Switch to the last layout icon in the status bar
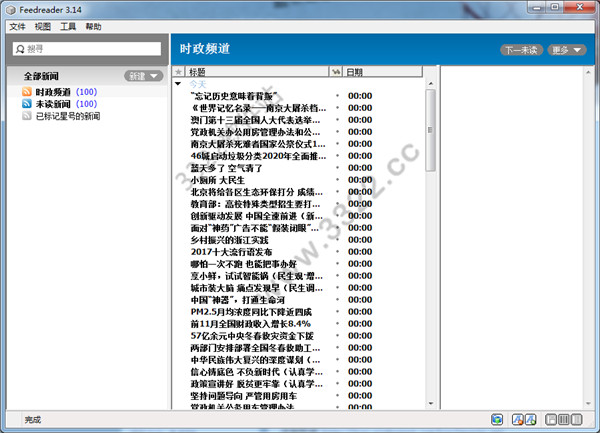 (576, 420)
